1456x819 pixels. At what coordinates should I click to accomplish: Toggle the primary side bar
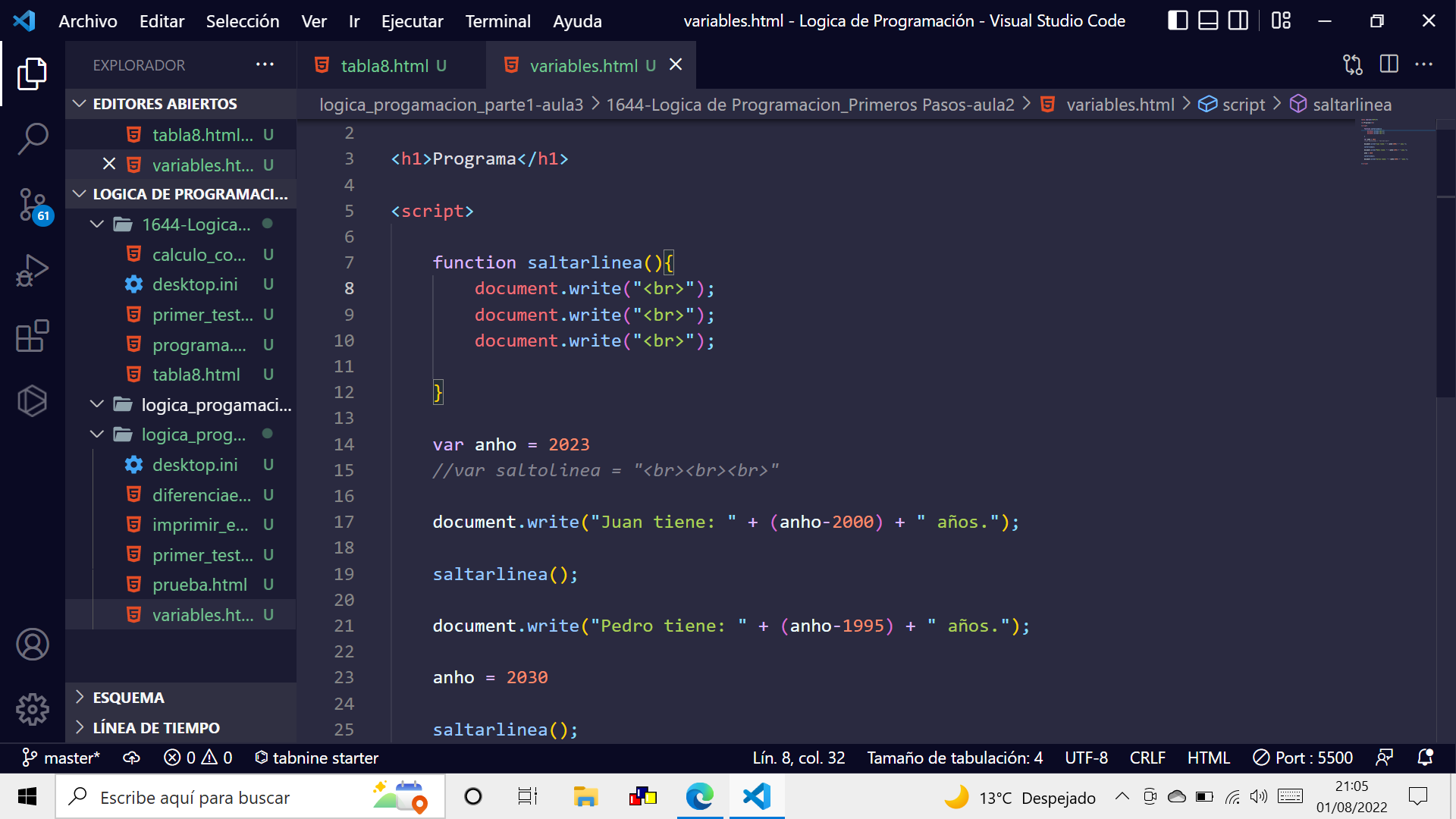coord(1178,20)
